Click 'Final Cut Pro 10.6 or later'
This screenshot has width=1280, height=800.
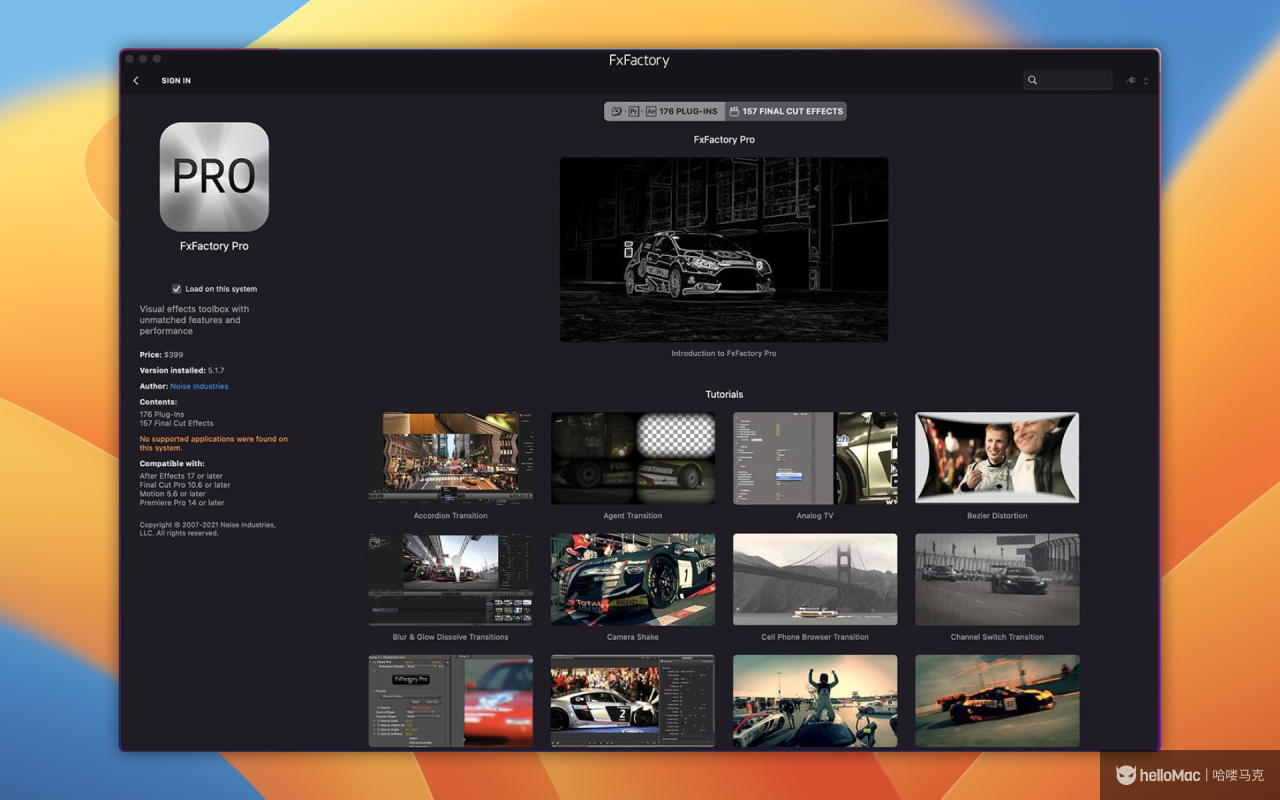click(185, 485)
